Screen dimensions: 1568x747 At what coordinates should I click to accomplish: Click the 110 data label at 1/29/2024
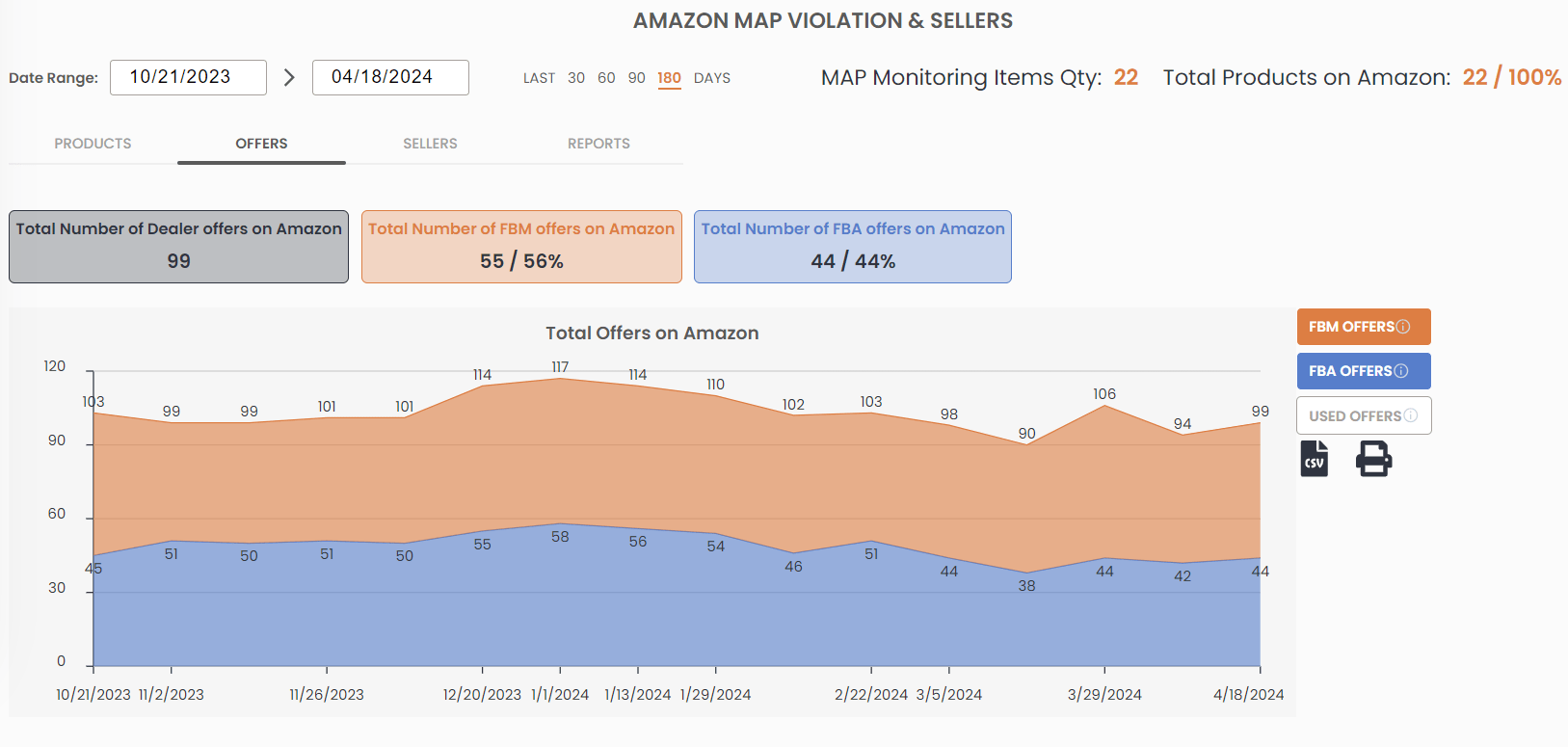coord(715,385)
